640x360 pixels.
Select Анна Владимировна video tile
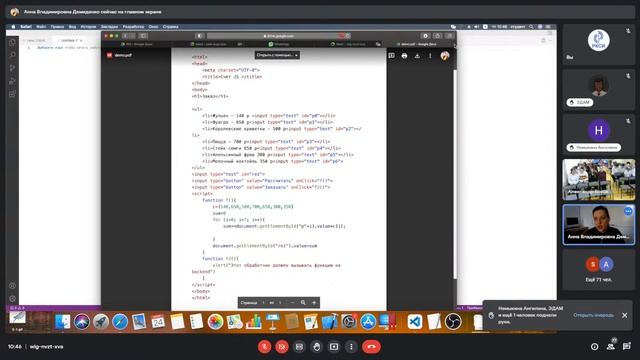coord(598,224)
